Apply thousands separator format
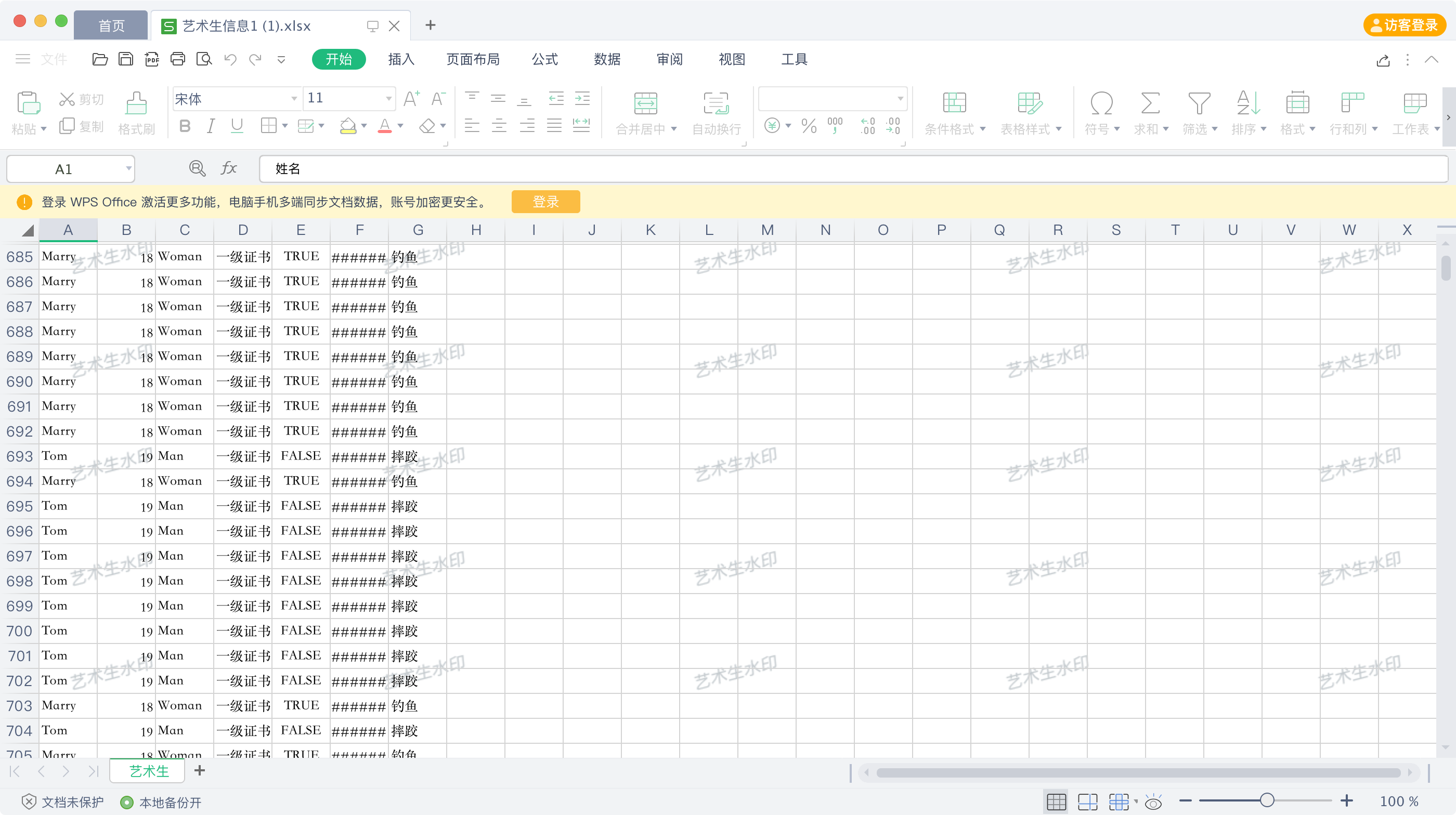Image resolution: width=1456 pixels, height=815 pixels. pos(835,126)
